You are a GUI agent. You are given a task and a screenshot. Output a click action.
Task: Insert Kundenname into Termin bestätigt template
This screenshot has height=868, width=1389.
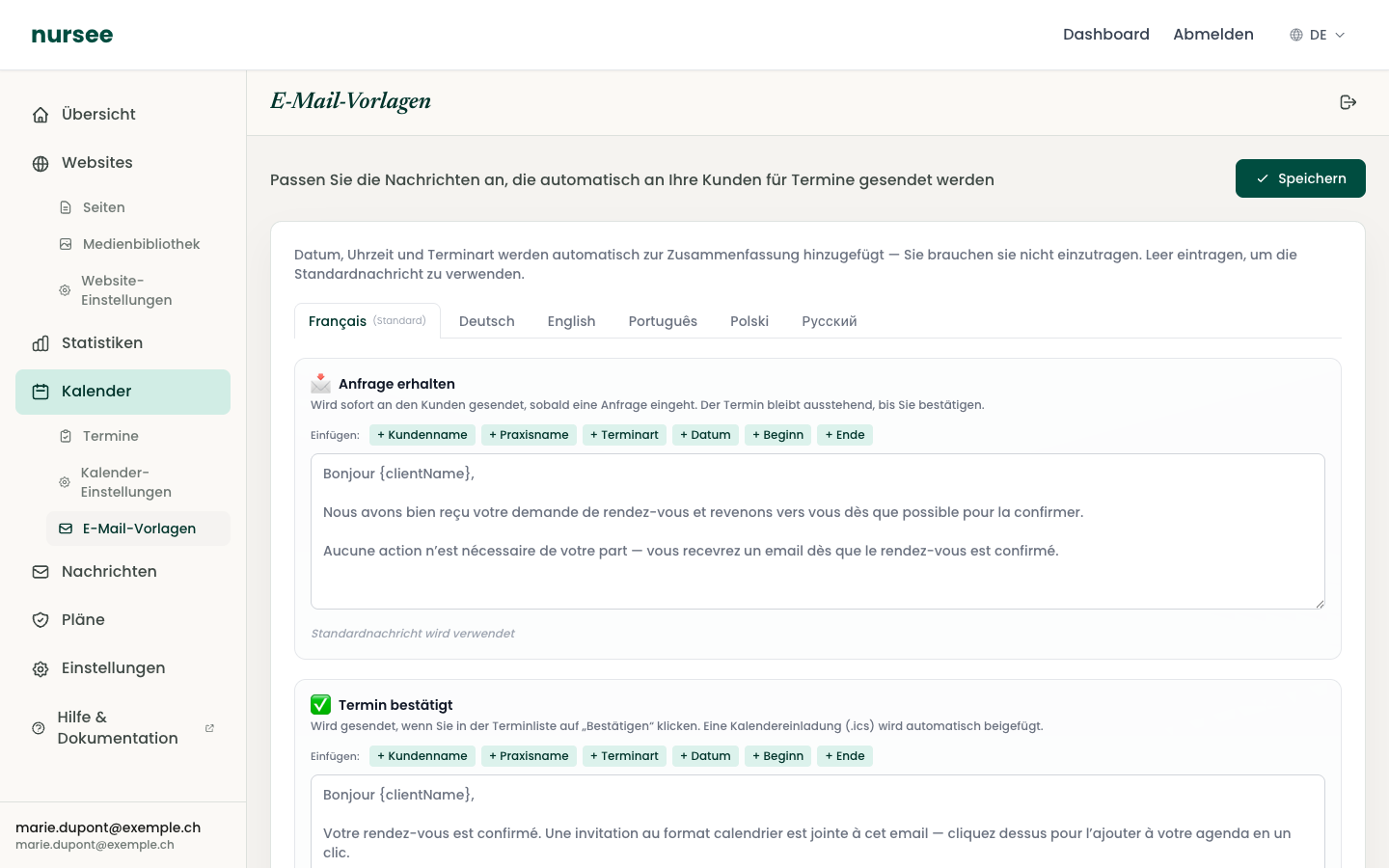(x=422, y=756)
